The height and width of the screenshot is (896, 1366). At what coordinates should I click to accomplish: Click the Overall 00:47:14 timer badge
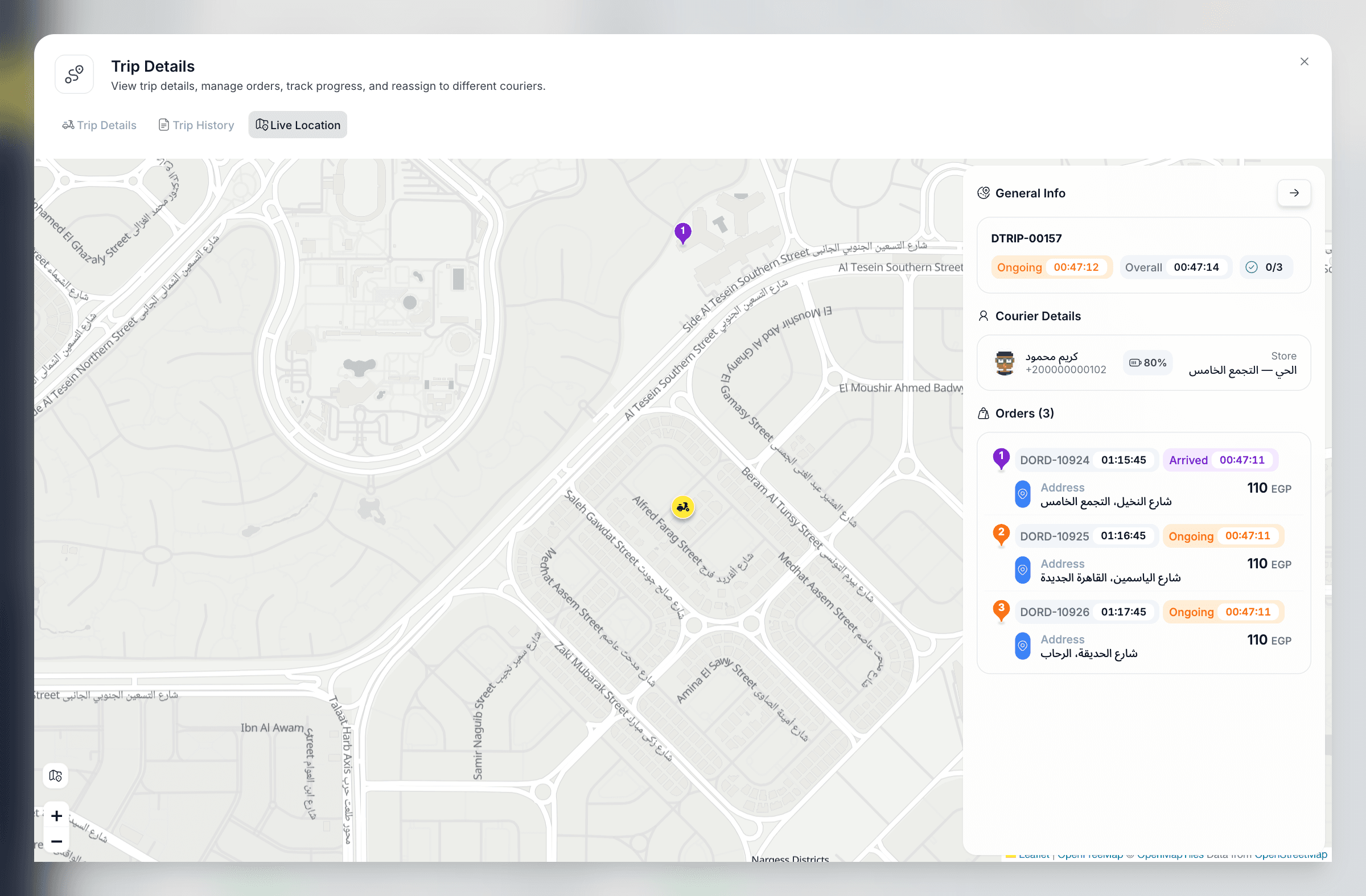pyautogui.click(x=1175, y=267)
